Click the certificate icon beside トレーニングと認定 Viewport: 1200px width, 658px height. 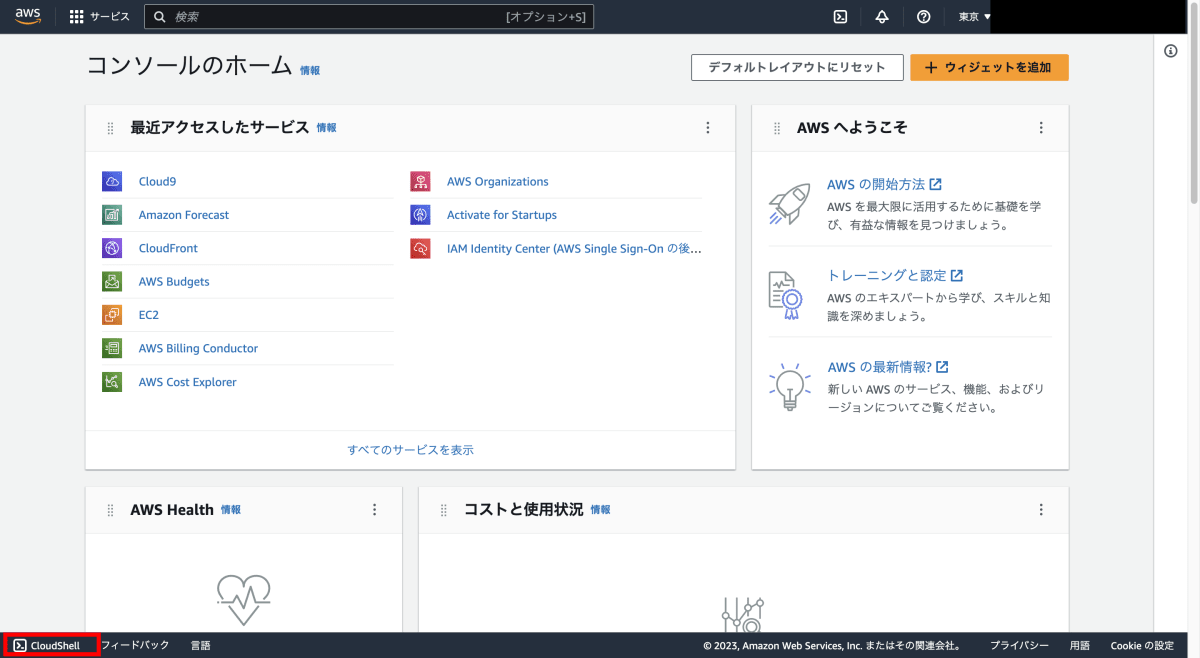pyautogui.click(x=786, y=296)
